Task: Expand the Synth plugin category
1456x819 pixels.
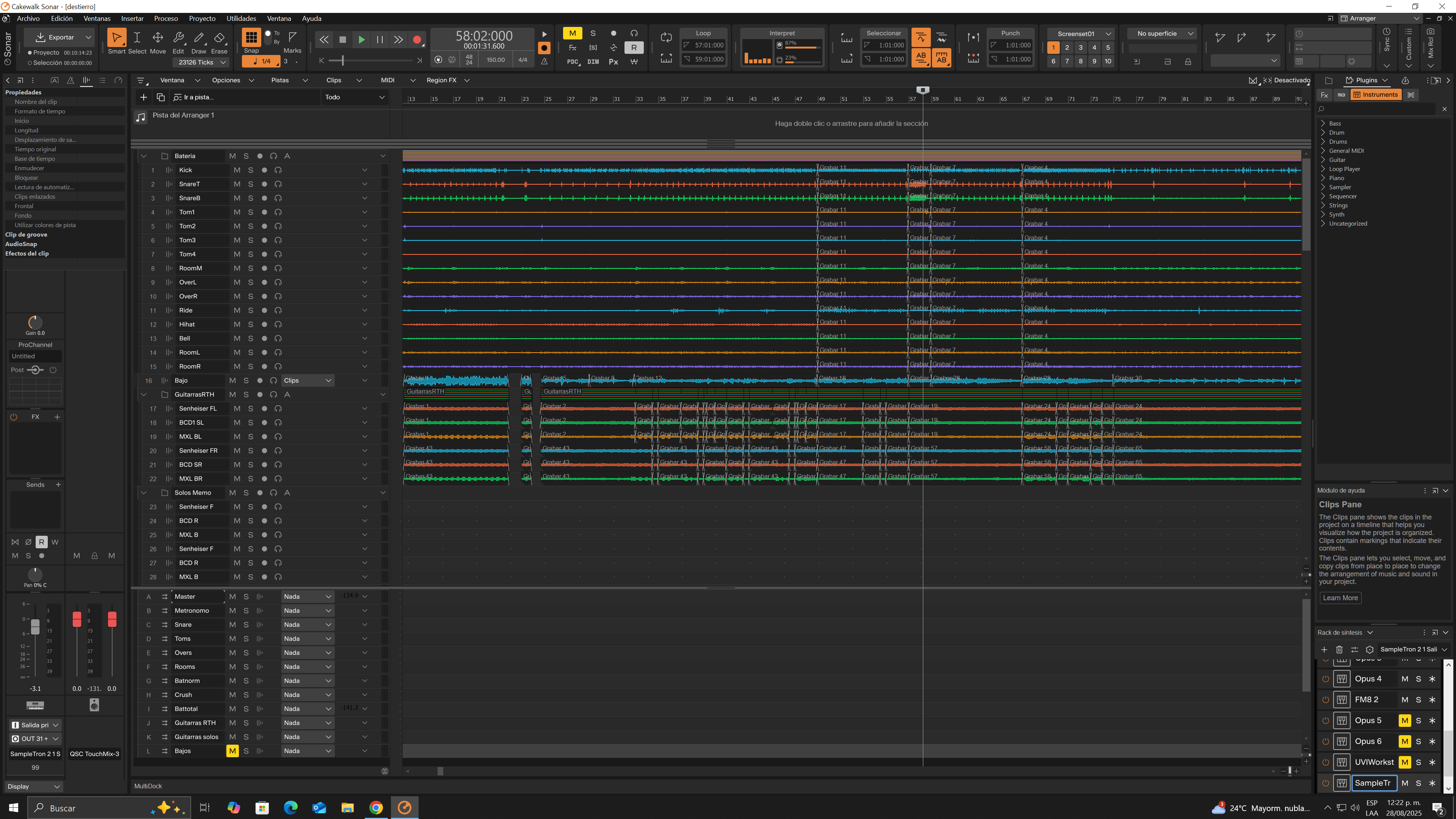Action: pyautogui.click(x=1323, y=215)
